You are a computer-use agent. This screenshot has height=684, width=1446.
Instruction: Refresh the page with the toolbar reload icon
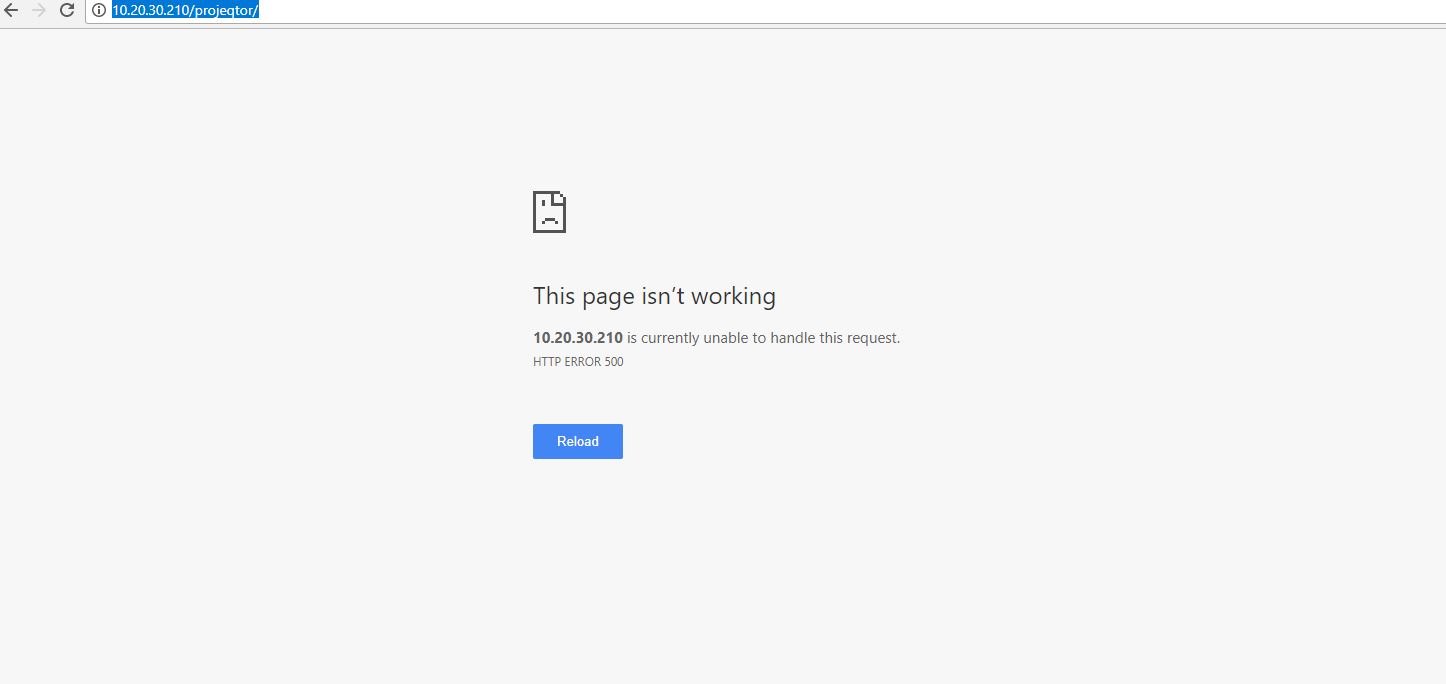pos(68,10)
